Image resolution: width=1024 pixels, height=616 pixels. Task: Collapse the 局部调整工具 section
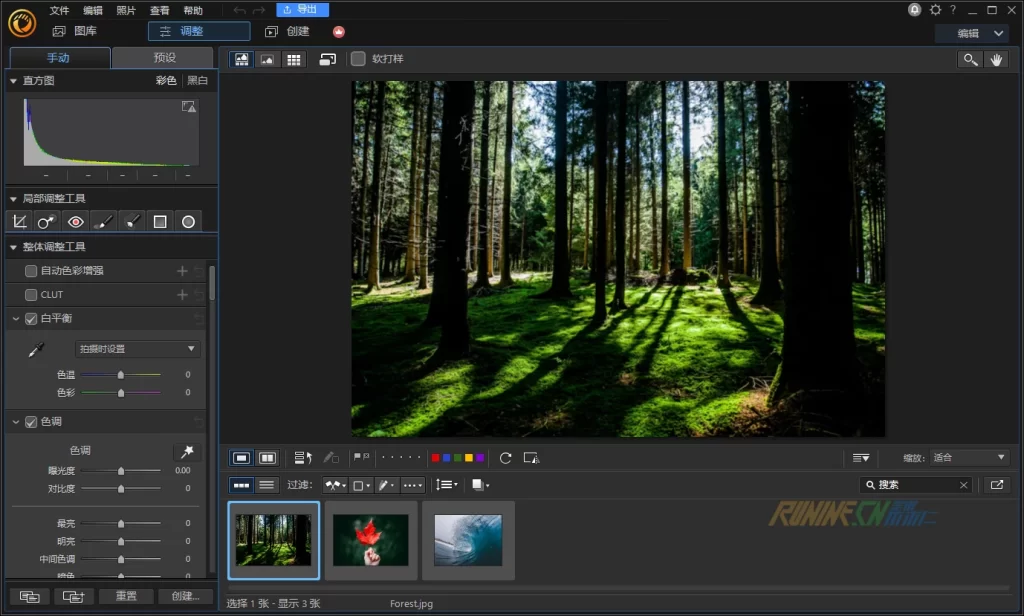13,199
